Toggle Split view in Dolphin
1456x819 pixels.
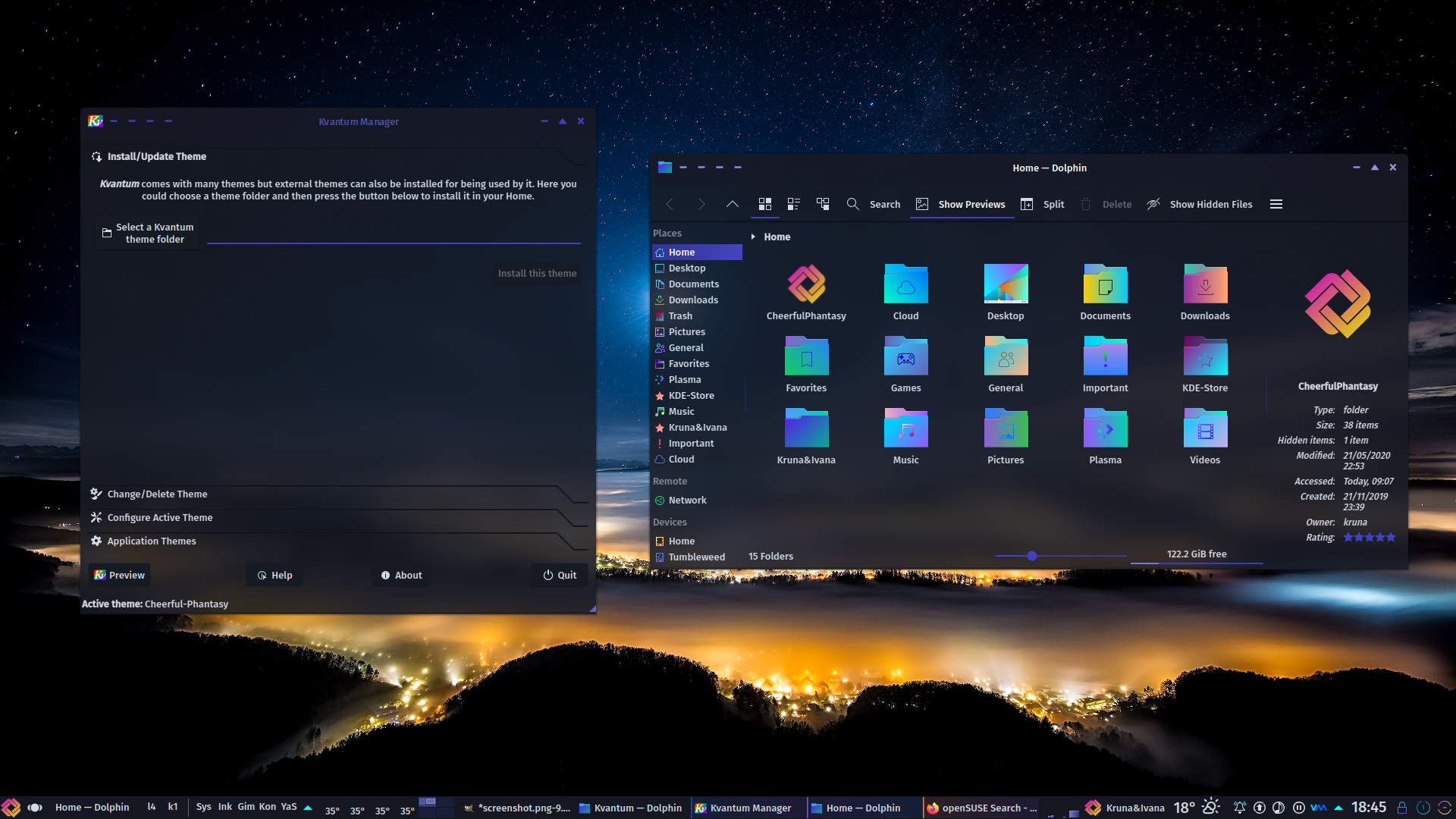(x=1042, y=204)
